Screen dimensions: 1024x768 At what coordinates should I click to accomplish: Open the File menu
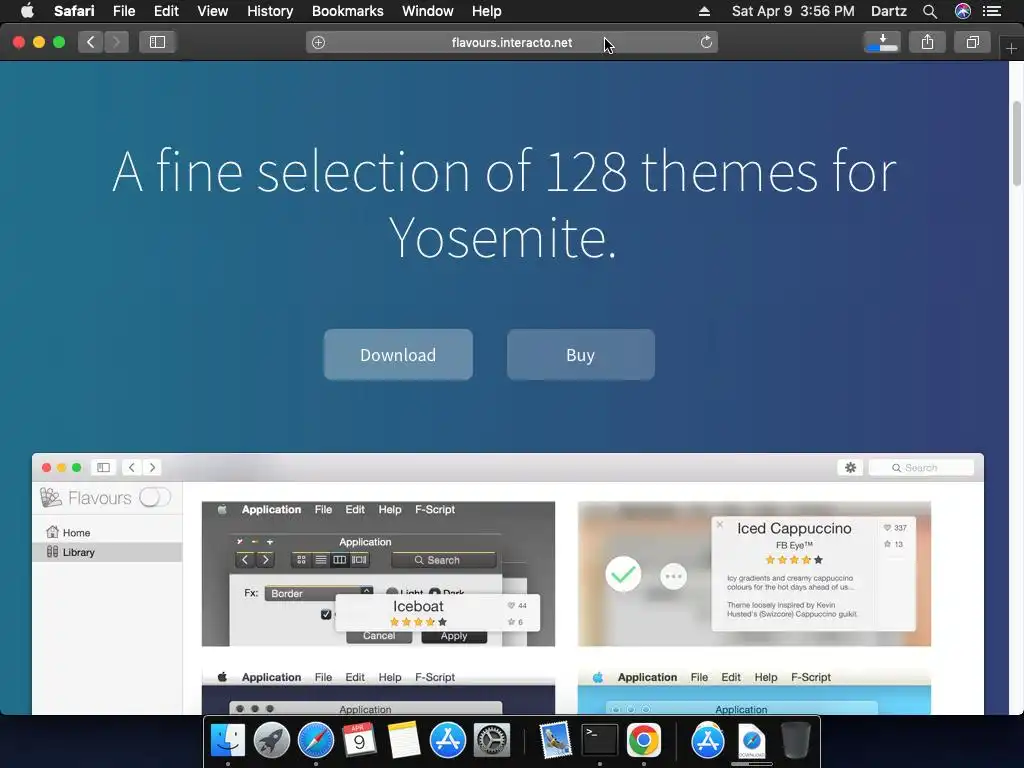tap(123, 11)
